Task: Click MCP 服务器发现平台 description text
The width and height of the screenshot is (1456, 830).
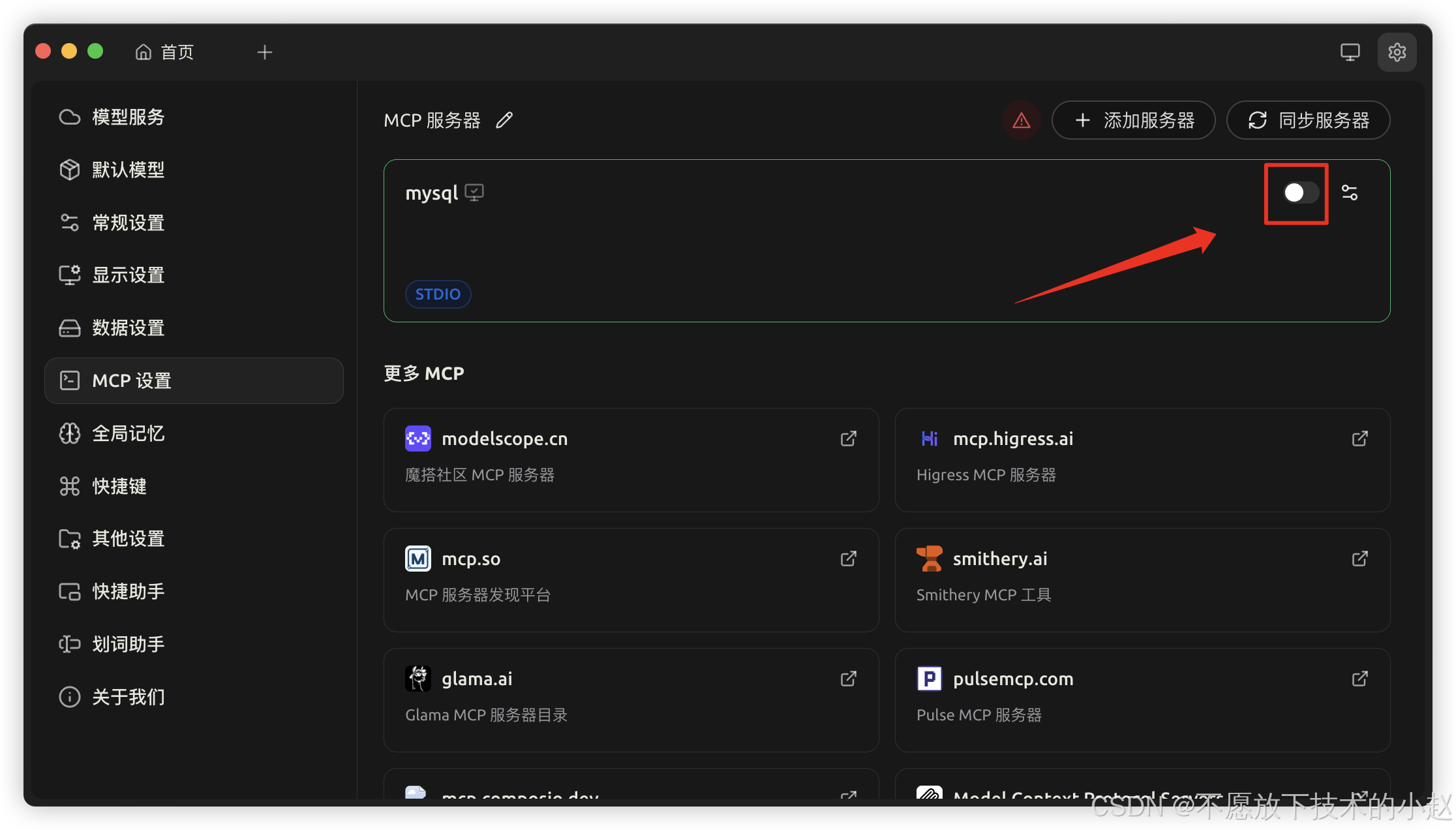Action: (478, 595)
